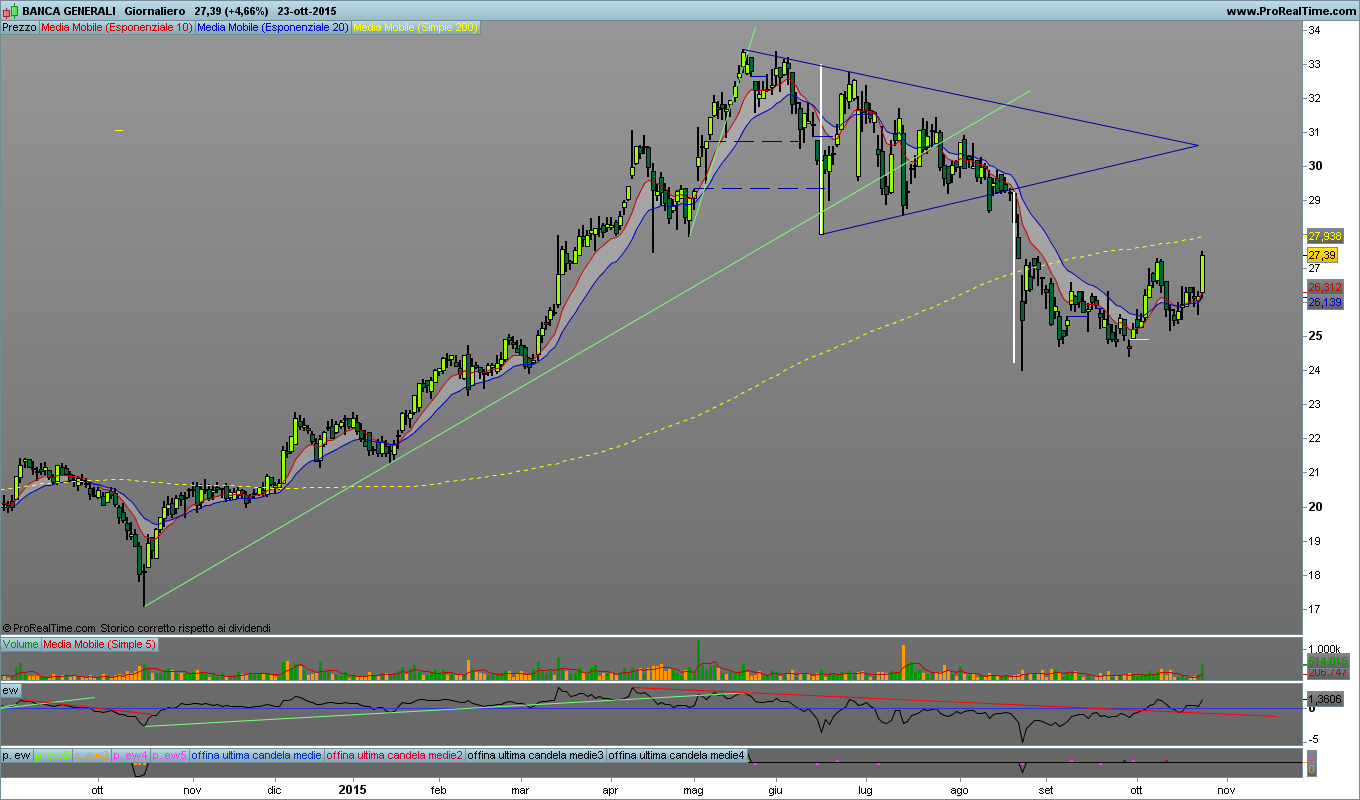Select the p. ew5 label
Screen dimensions: 1360x800
[x=169, y=756]
